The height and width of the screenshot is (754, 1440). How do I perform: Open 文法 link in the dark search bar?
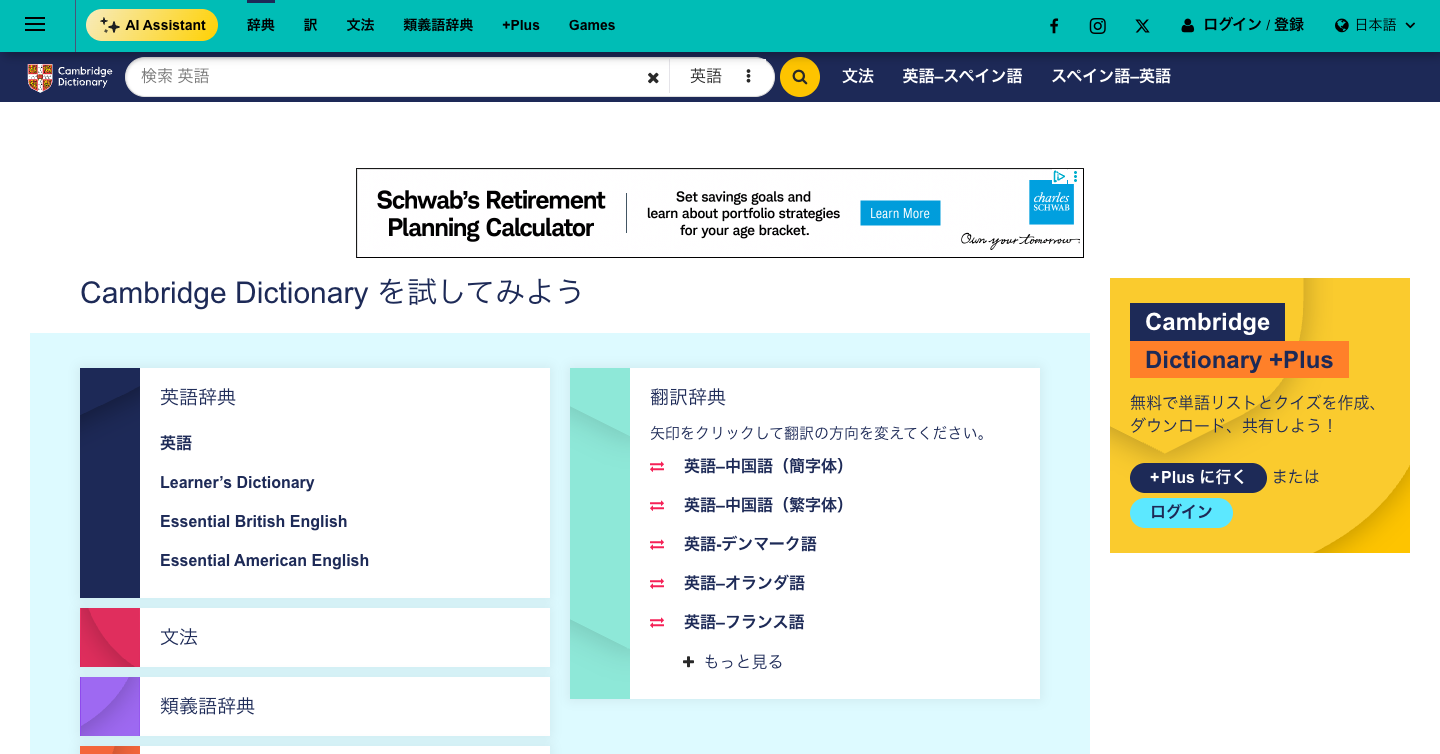[858, 76]
